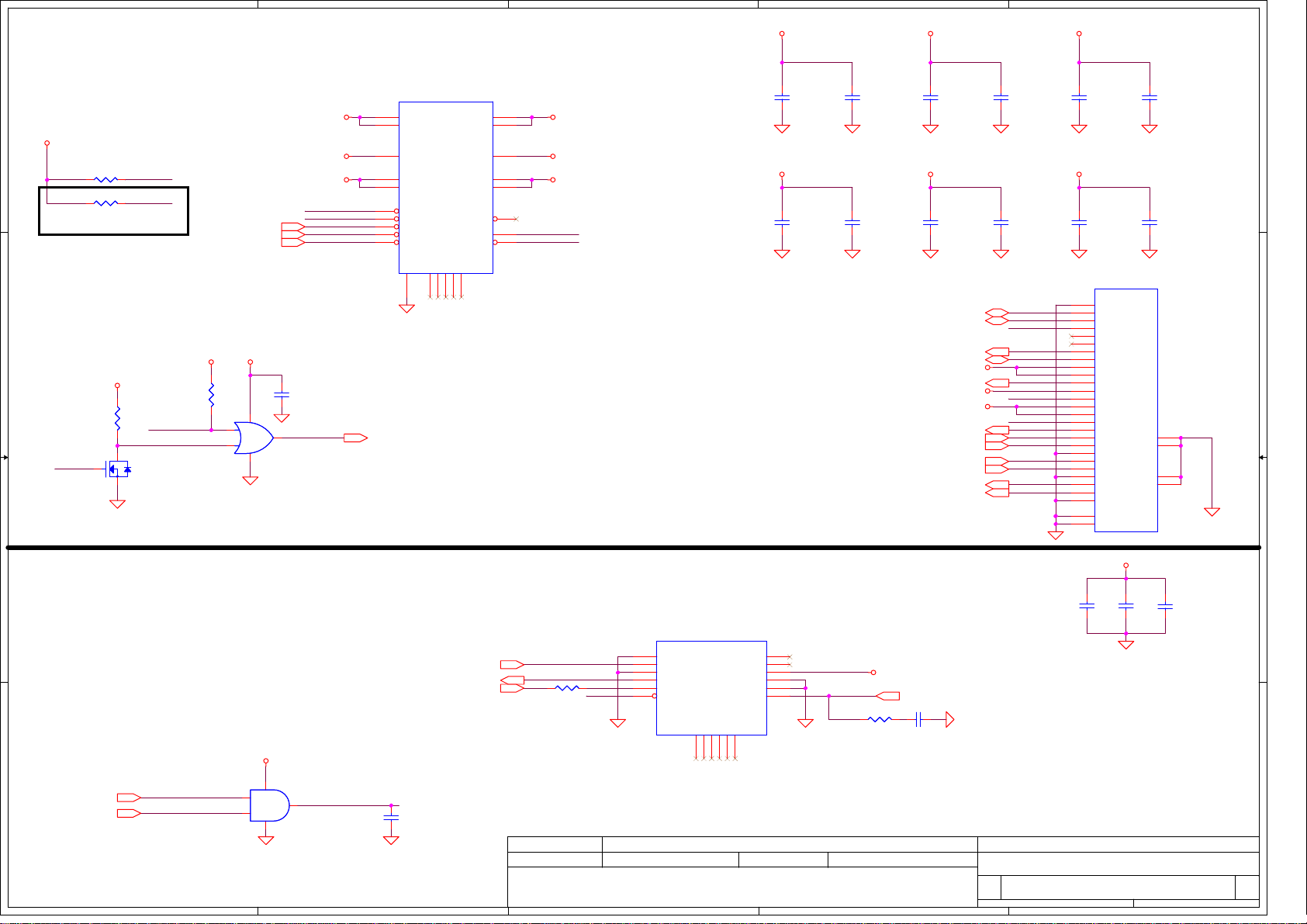Select the ground symbol under the three-capacitor group
This screenshot has width=1307, height=924.
(1125, 645)
